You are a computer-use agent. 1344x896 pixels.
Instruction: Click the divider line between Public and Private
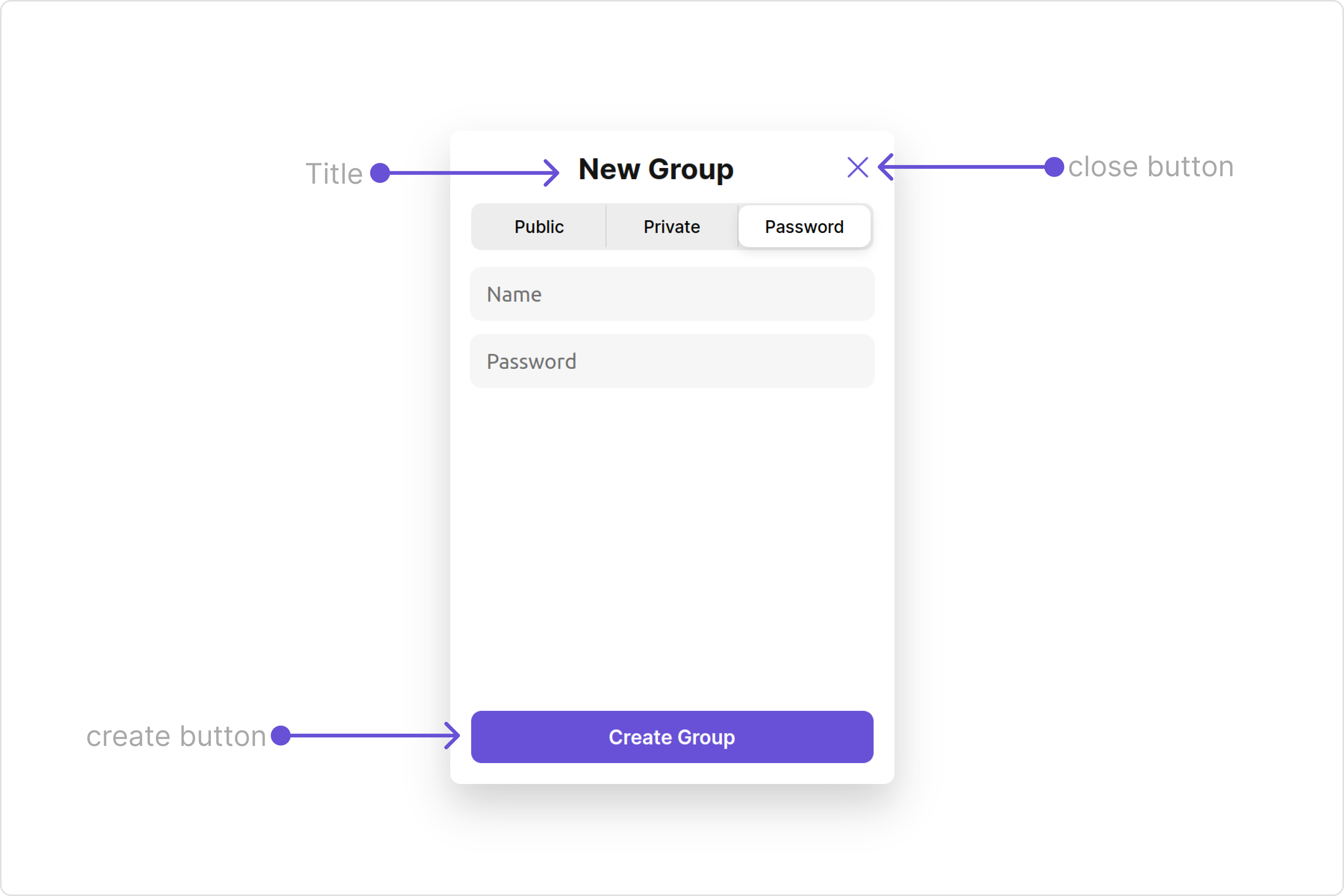(x=606, y=227)
